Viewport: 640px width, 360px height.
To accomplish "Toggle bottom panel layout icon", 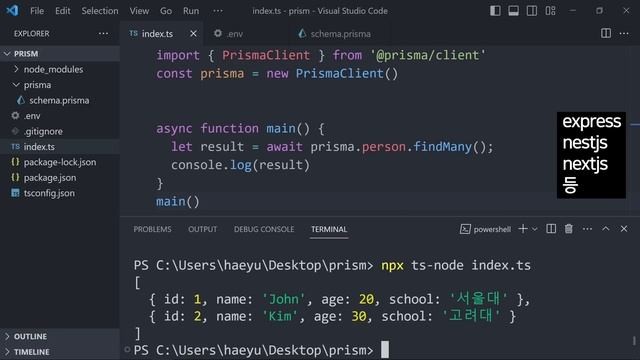I will coord(513,11).
